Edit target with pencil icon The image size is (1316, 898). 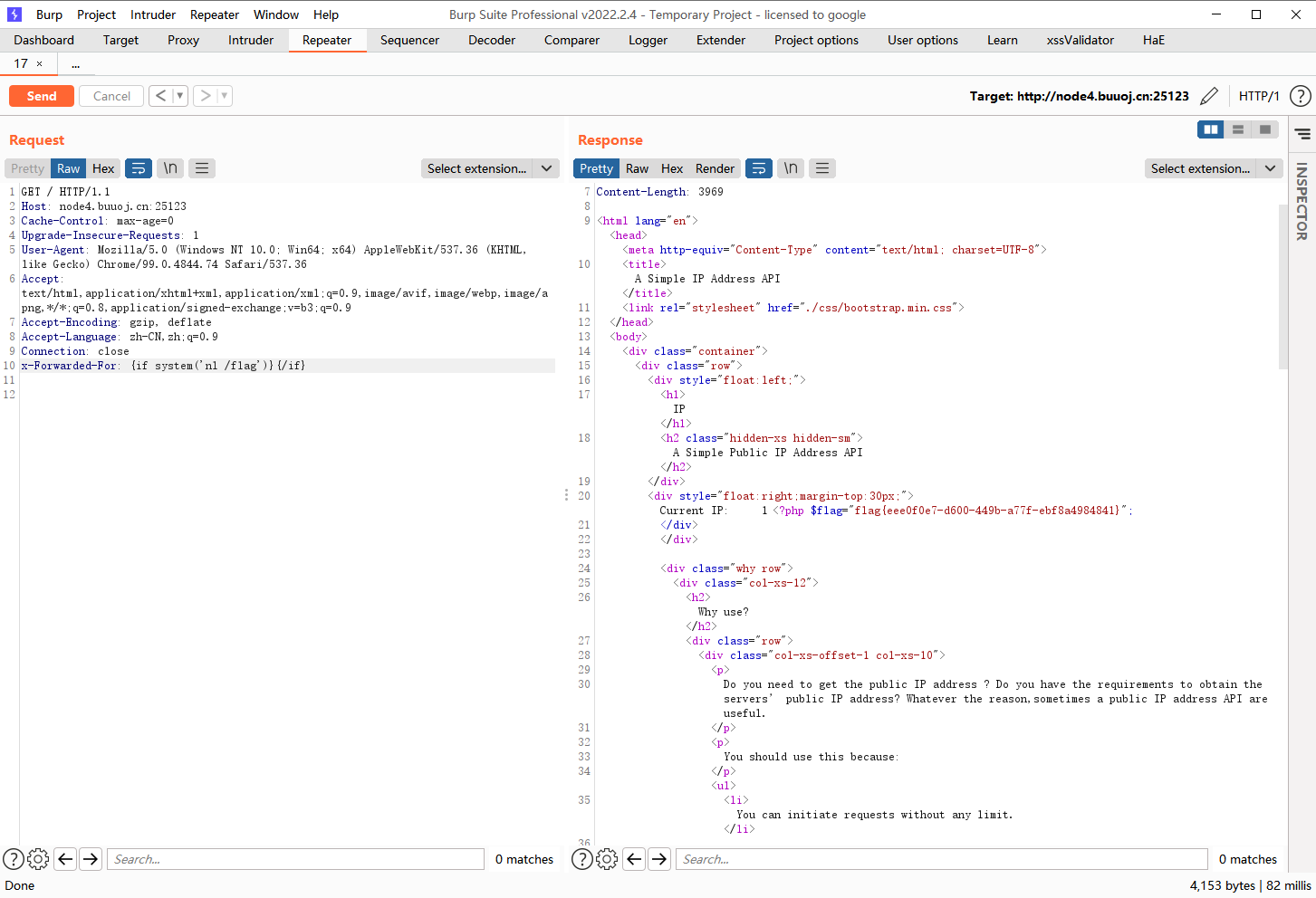coord(1208,96)
